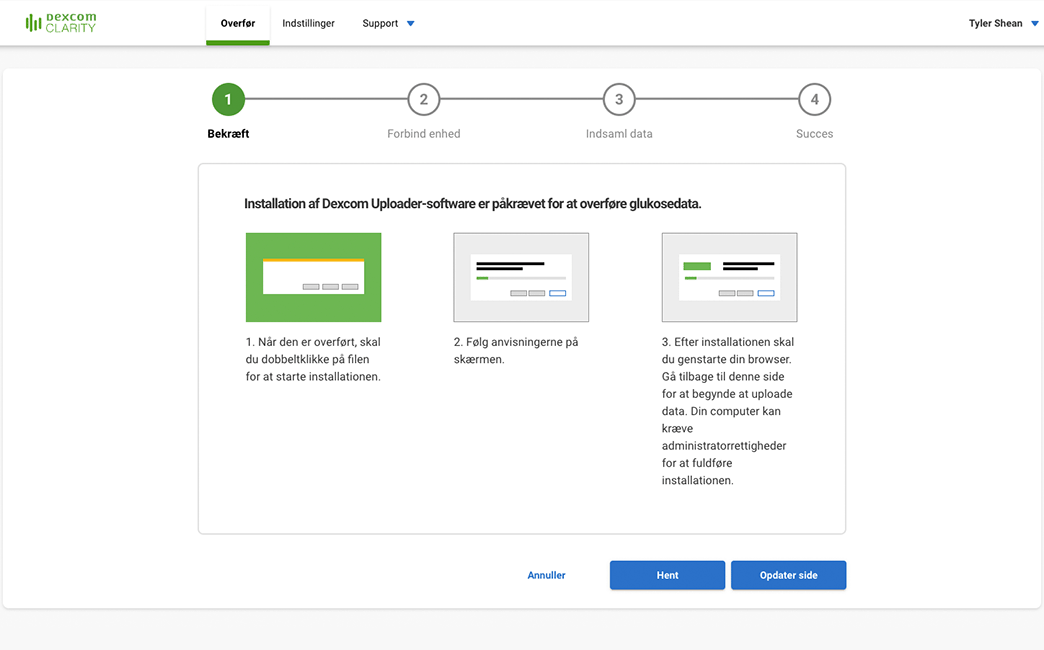The height and width of the screenshot is (650, 1044).
Task: Select step 1 Bekræft circle
Action: pos(228,99)
